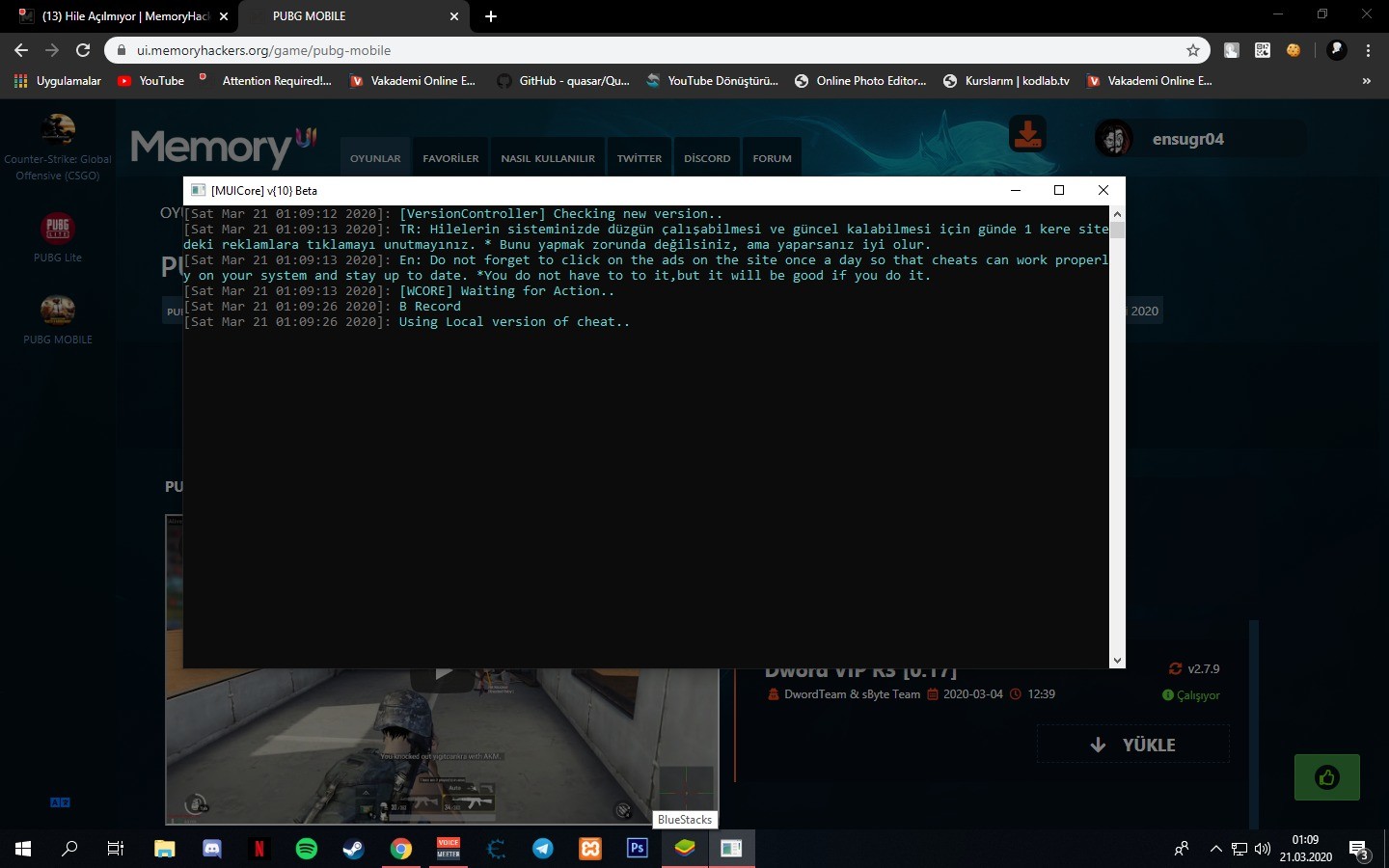This screenshot has width=1389, height=868.
Task: Click the v2.7.9 version label
Action: pyautogui.click(x=1194, y=668)
